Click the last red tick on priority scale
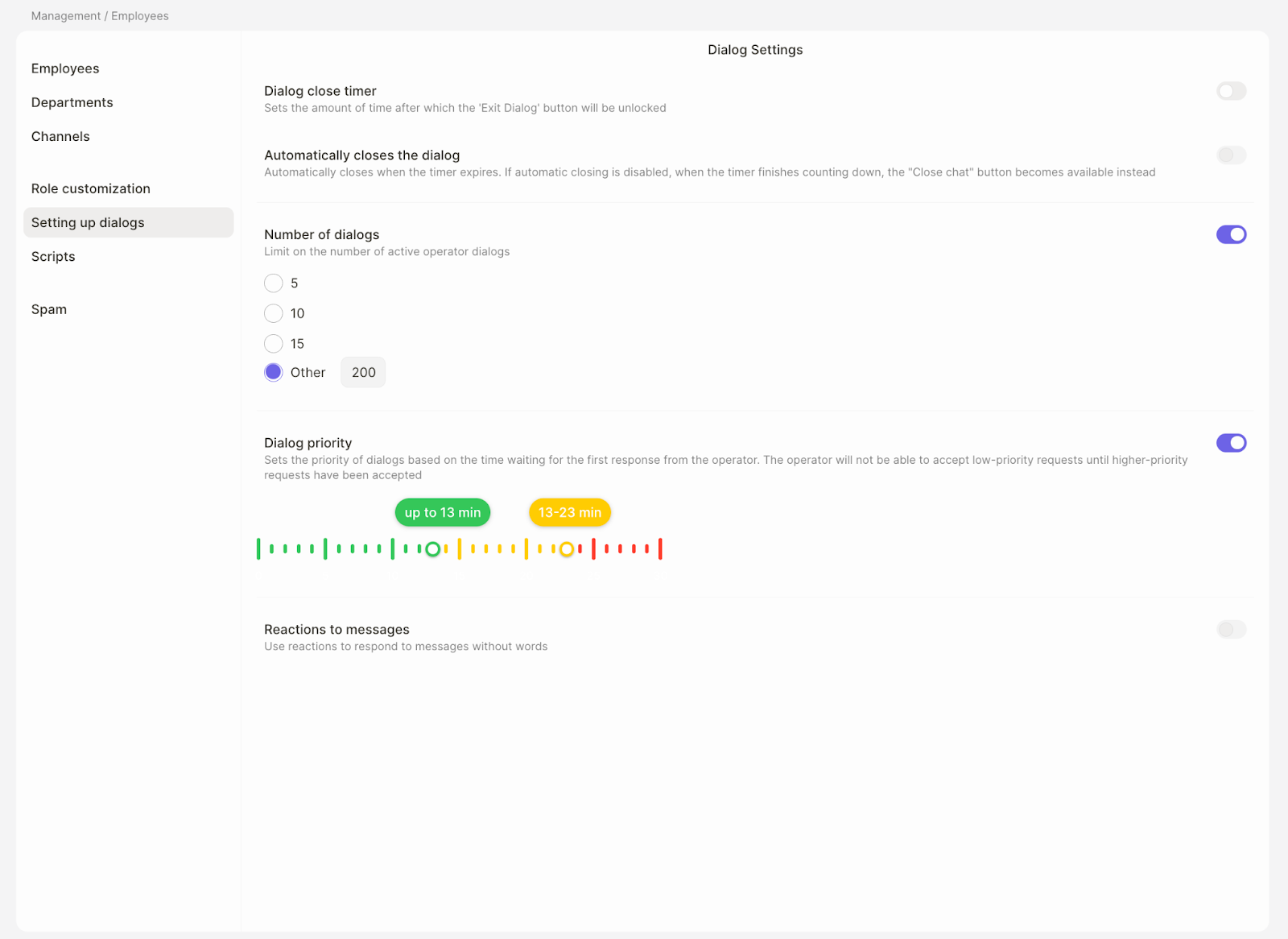1288x939 pixels. tap(660, 549)
